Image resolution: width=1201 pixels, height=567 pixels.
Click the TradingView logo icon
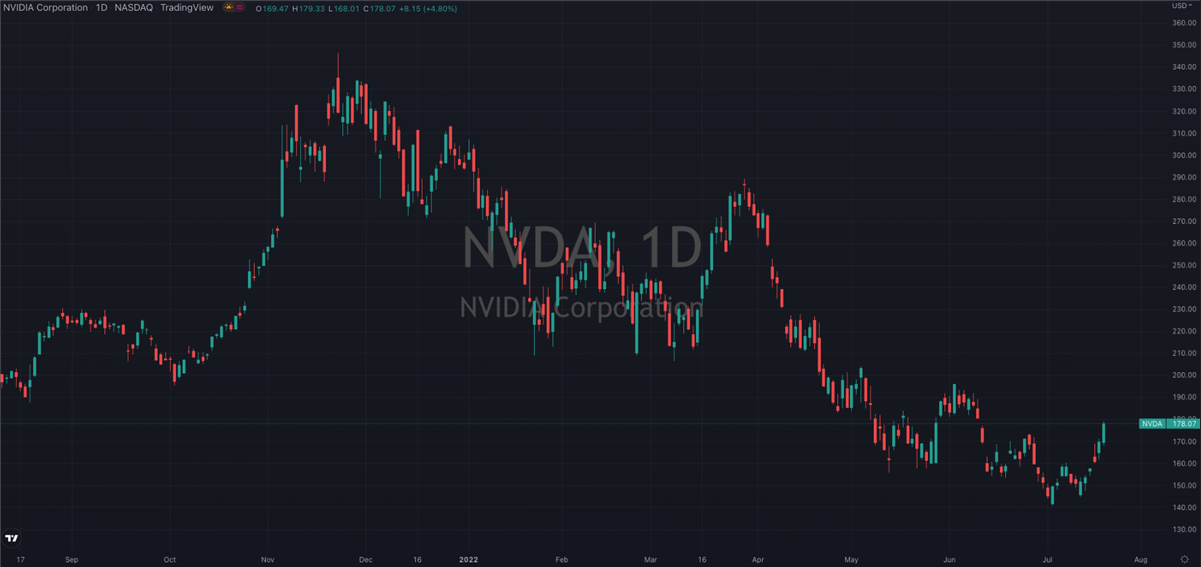[12, 538]
